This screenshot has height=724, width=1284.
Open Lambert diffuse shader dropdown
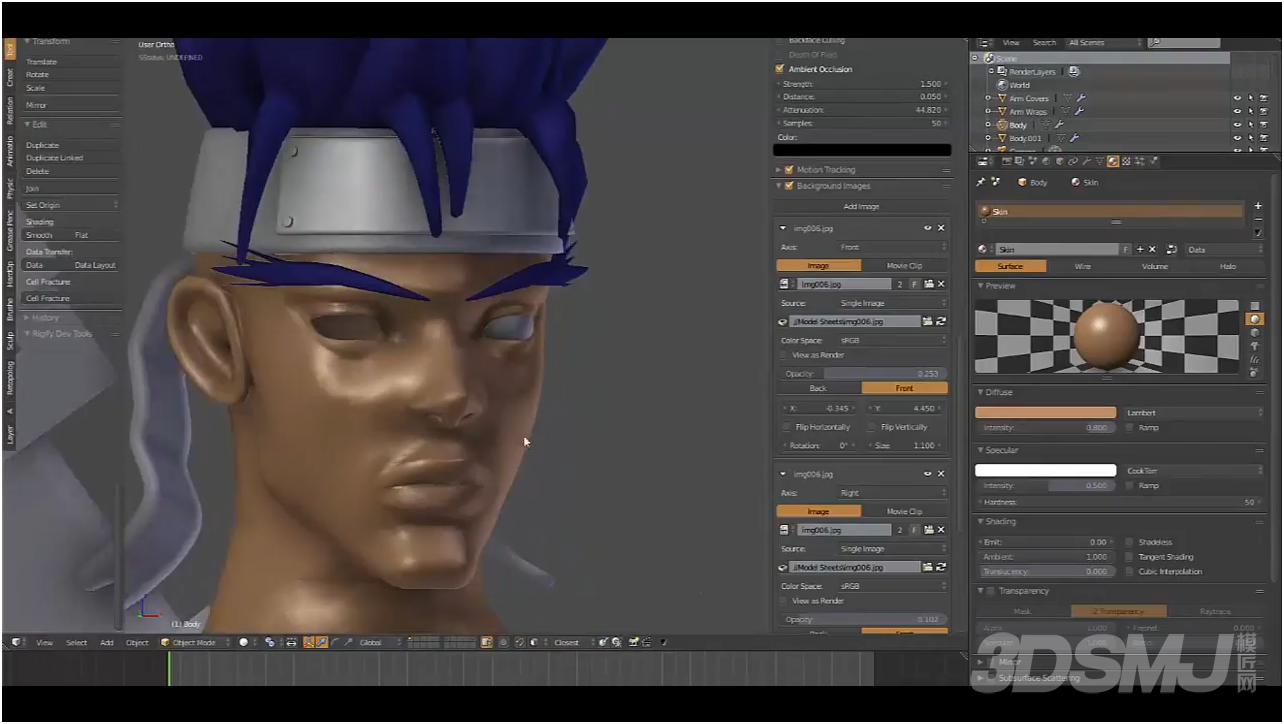click(1194, 412)
